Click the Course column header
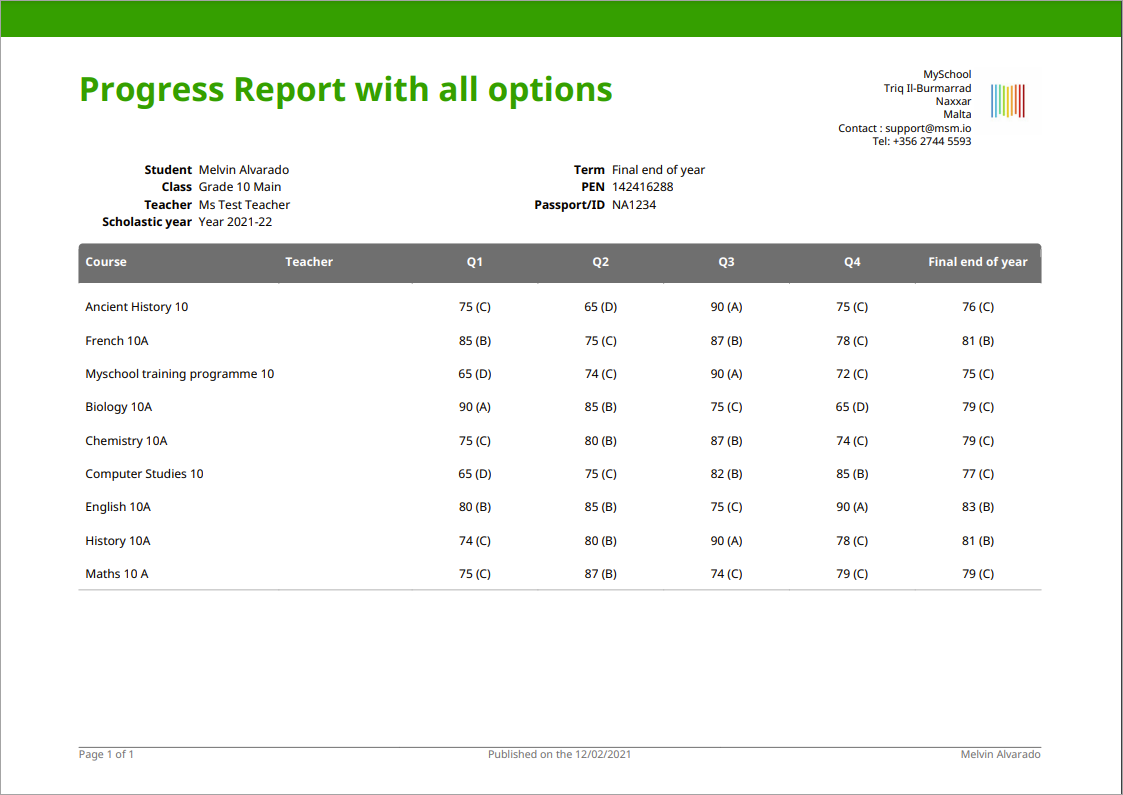This screenshot has height=795, width=1123. click(x=106, y=262)
